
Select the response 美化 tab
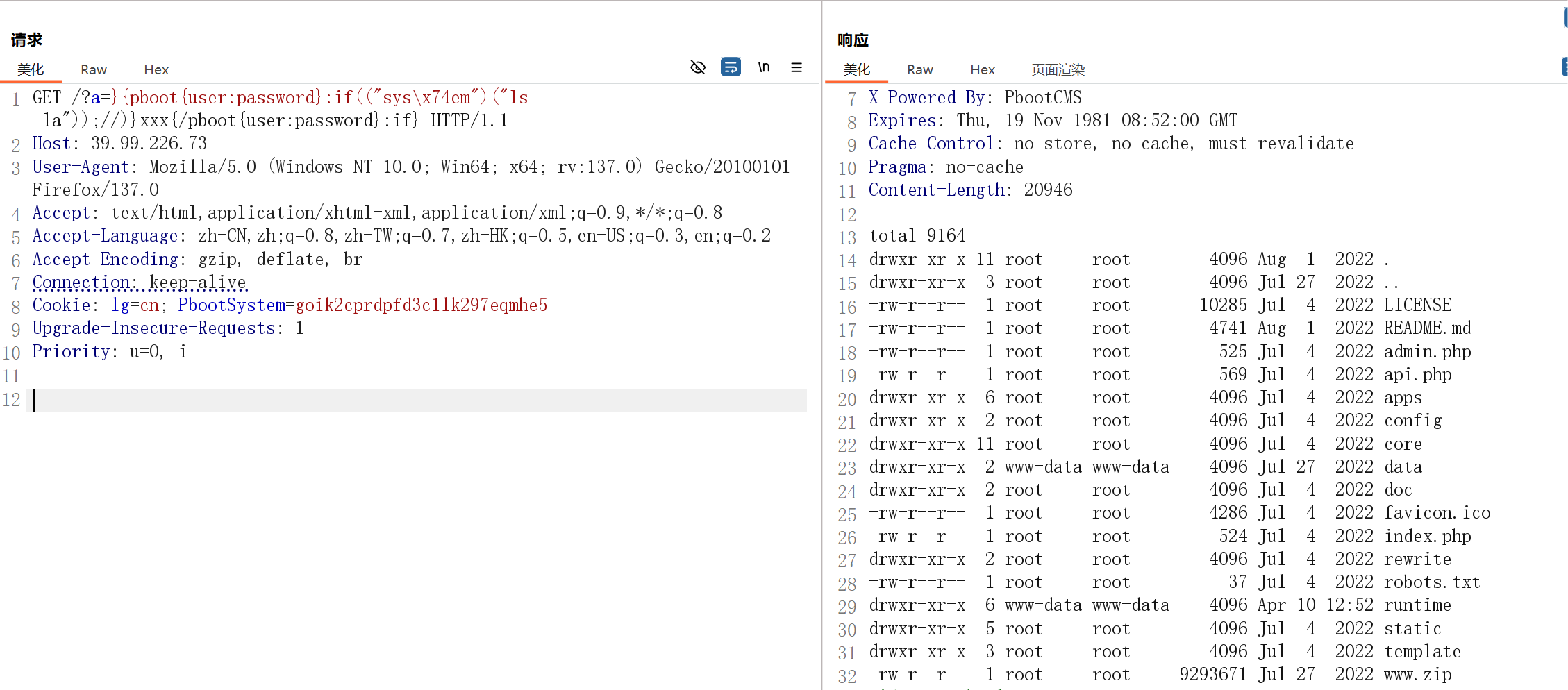coord(857,69)
